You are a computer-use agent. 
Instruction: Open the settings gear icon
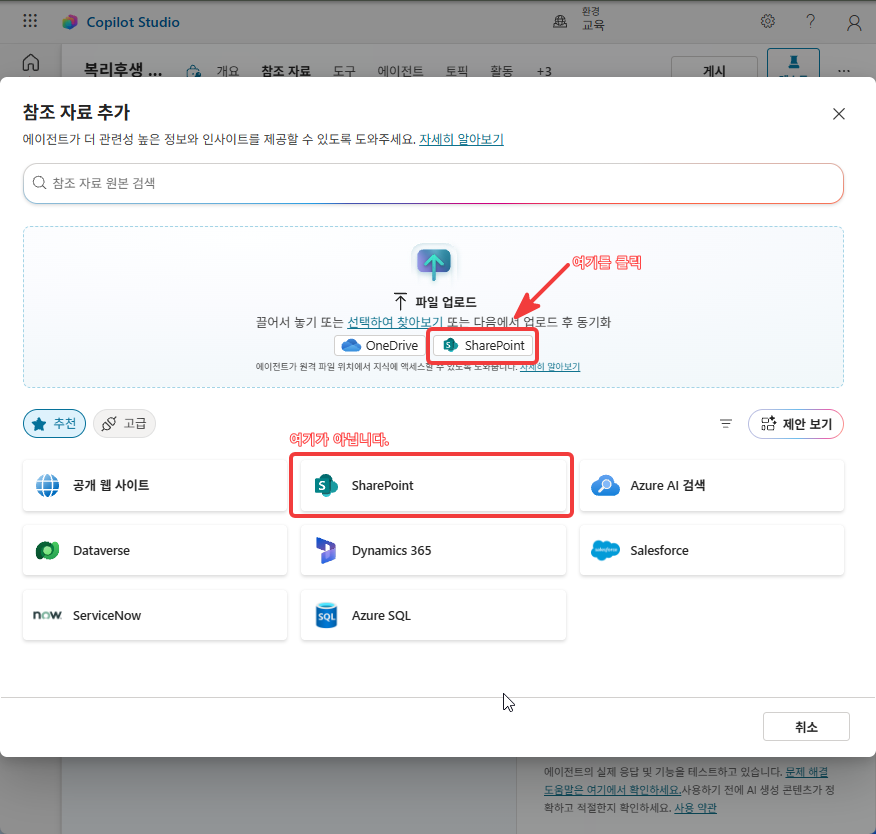coord(768,21)
